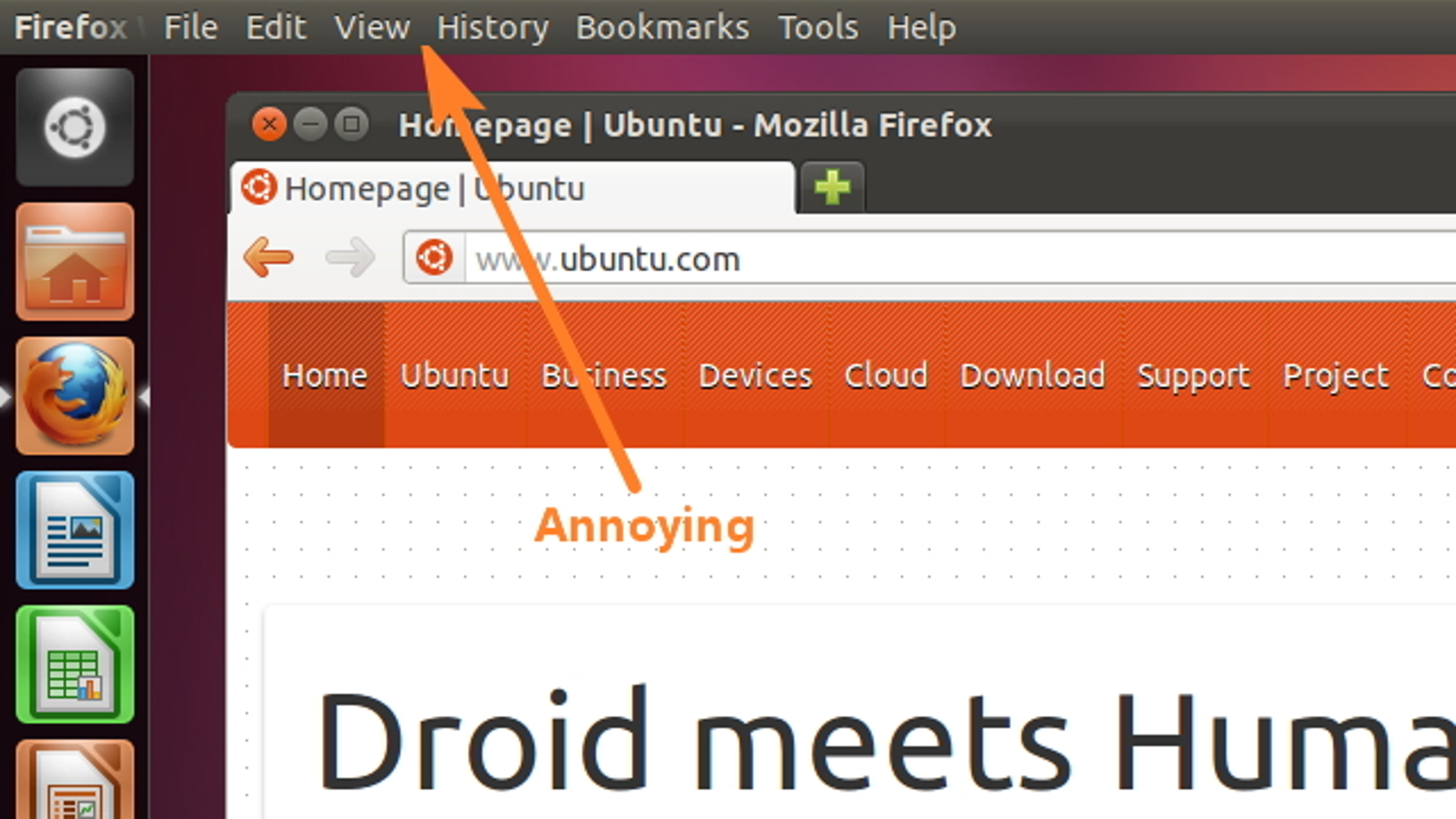Maximize the Firefox window
Screen dimensions: 1456x819
coord(351,124)
